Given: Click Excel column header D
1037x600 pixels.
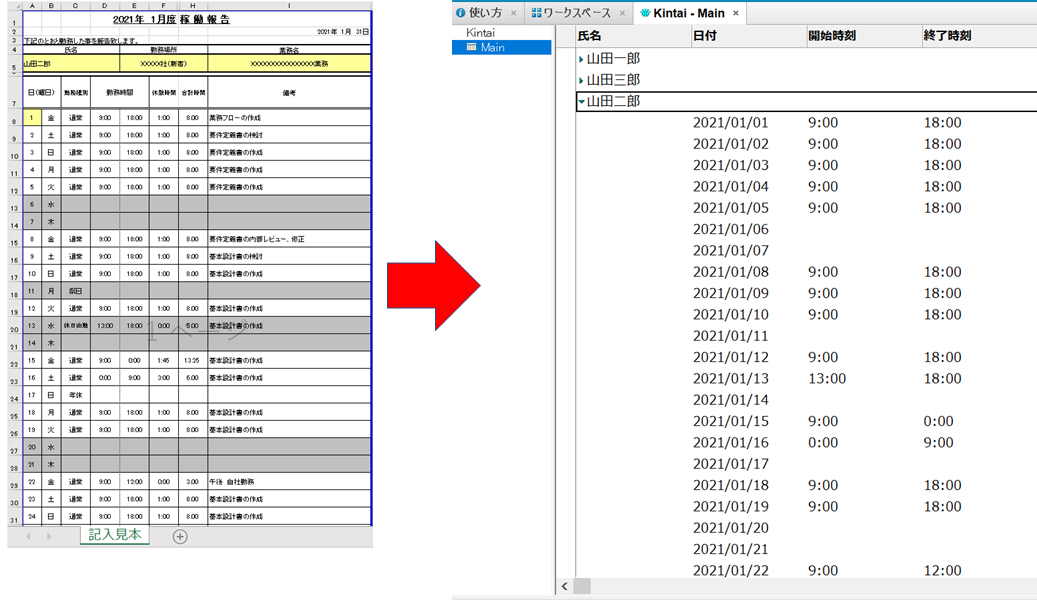Looking at the screenshot, I should tap(104, 6).
